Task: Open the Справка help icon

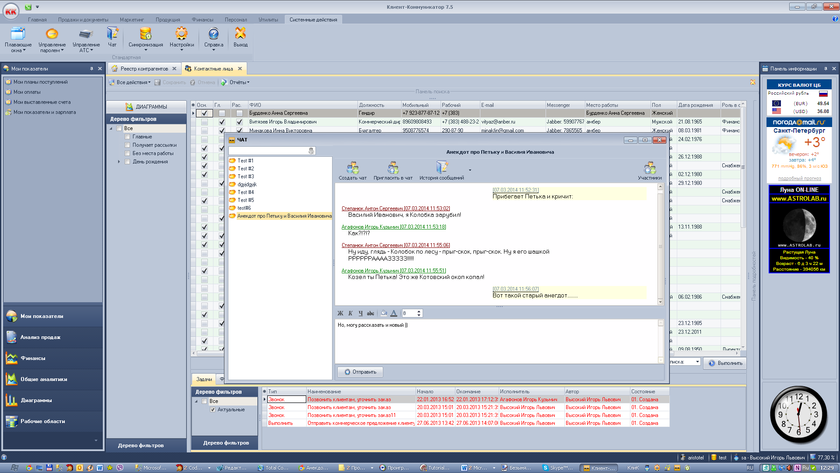Action: pos(213,36)
